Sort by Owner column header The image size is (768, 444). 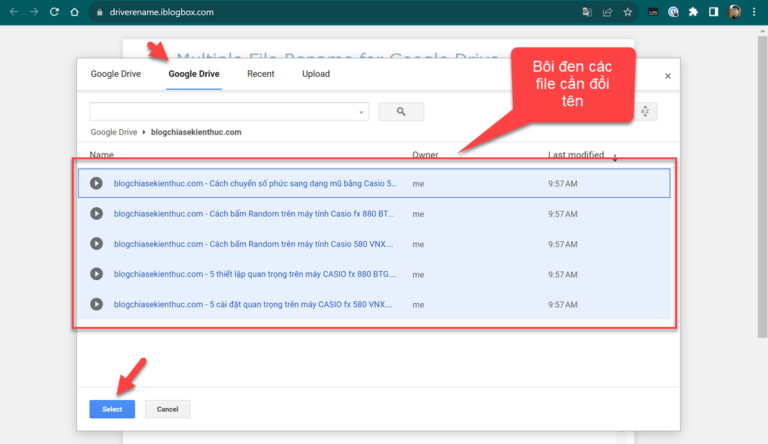tap(425, 155)
